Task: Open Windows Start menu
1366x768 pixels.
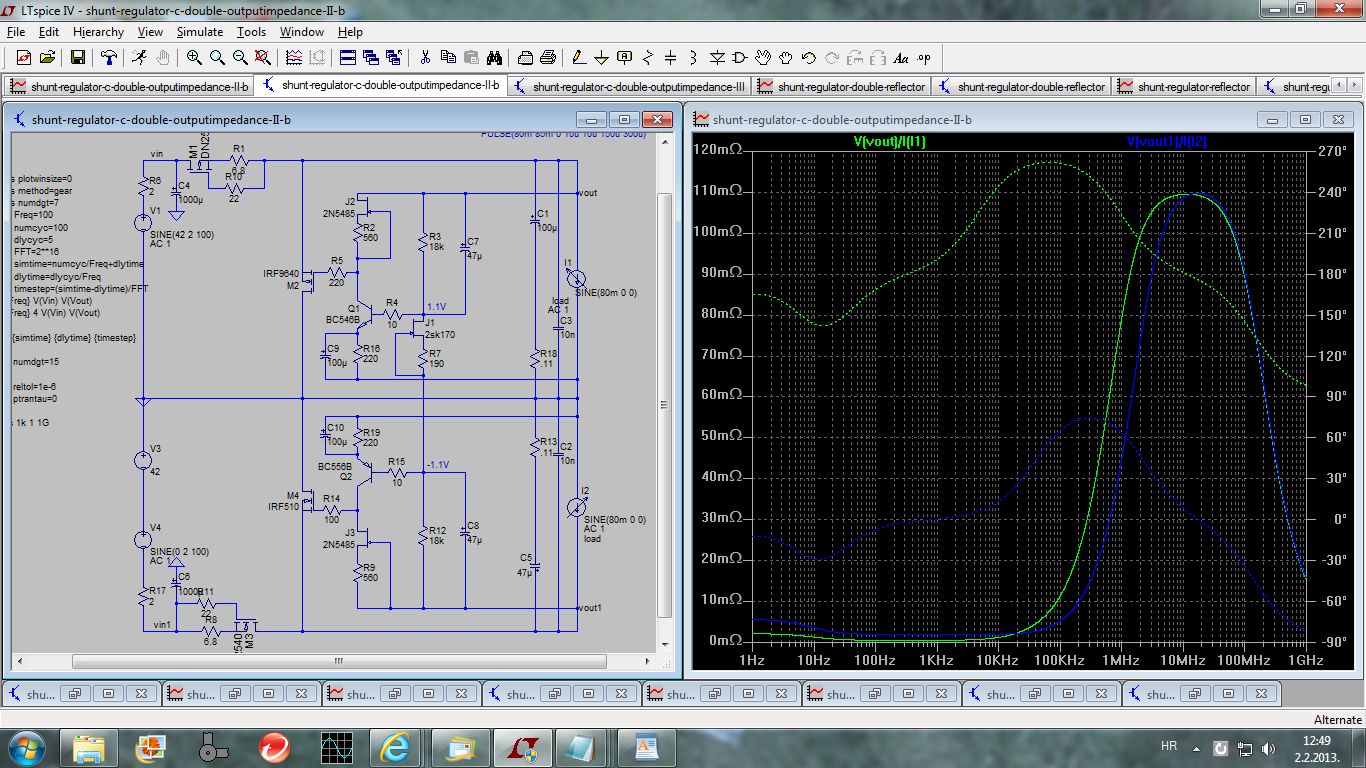Action: click(x=25, y=747)
